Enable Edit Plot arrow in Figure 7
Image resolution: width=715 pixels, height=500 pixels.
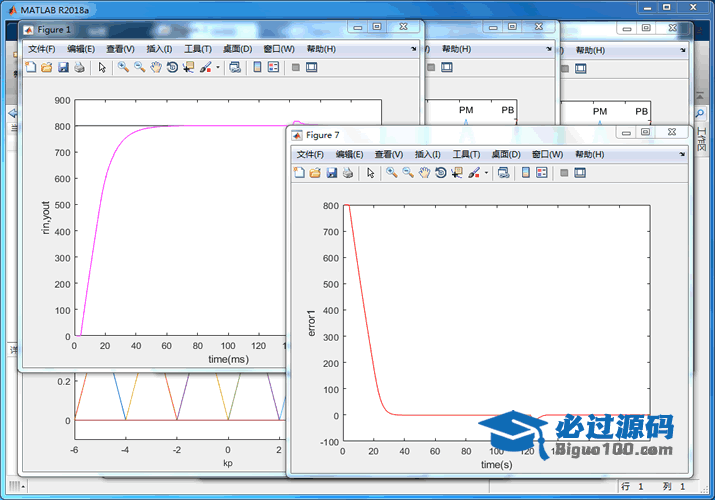point(370,173)
